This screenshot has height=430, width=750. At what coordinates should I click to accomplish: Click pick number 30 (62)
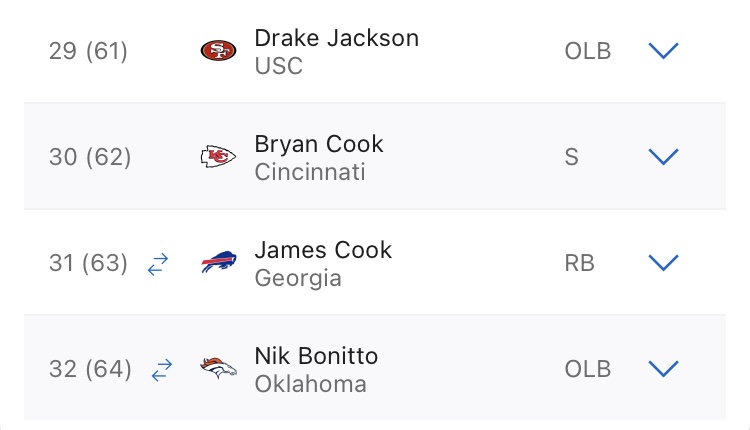[x=90, y=157]
